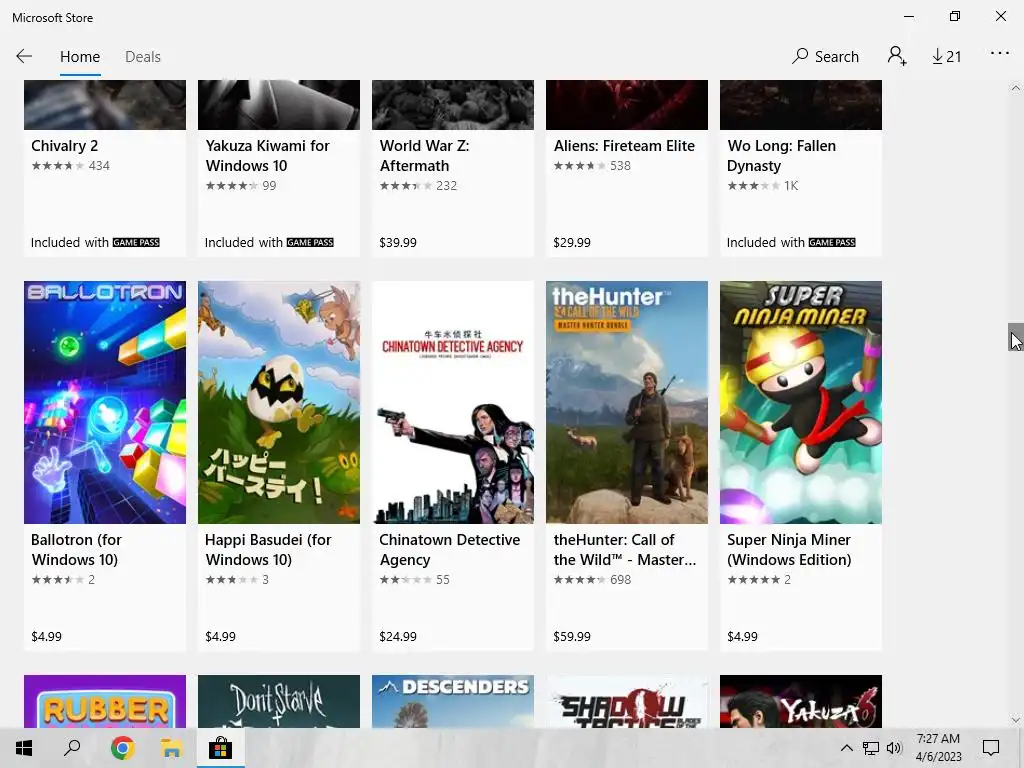The height and width of the screenshot is (768, 1024).
Task: Open the Don't Starve game thumbnail
Action: [x=279, y=701]
